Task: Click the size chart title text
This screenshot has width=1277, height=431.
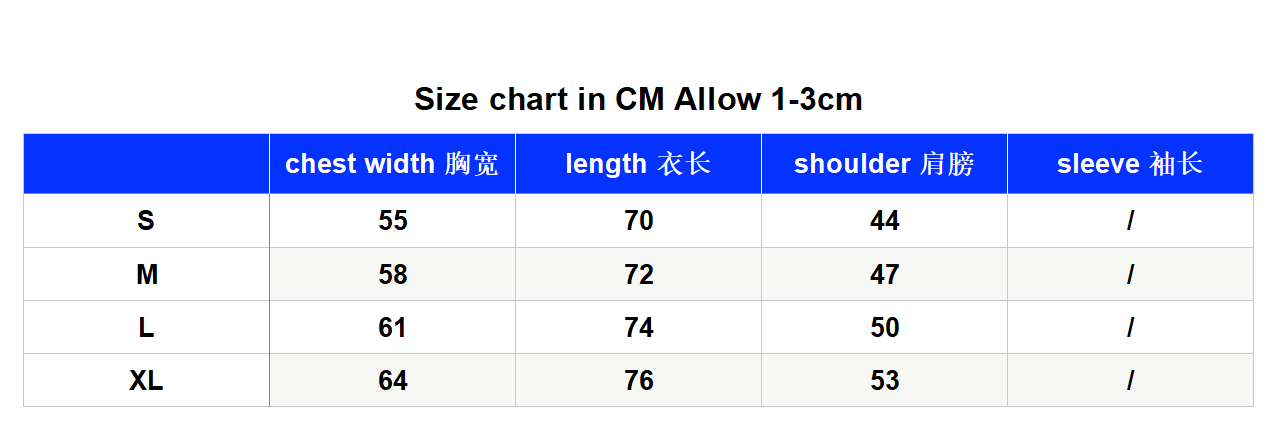Action: click(638, 100)
